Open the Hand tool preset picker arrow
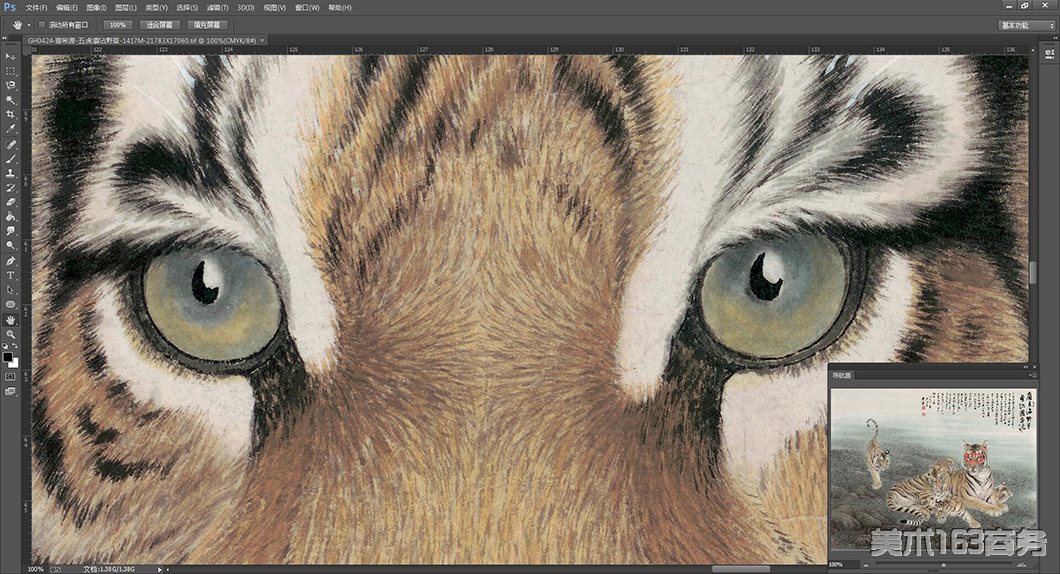The width and height of the screenshot is (1060, 574). (29, 25)
